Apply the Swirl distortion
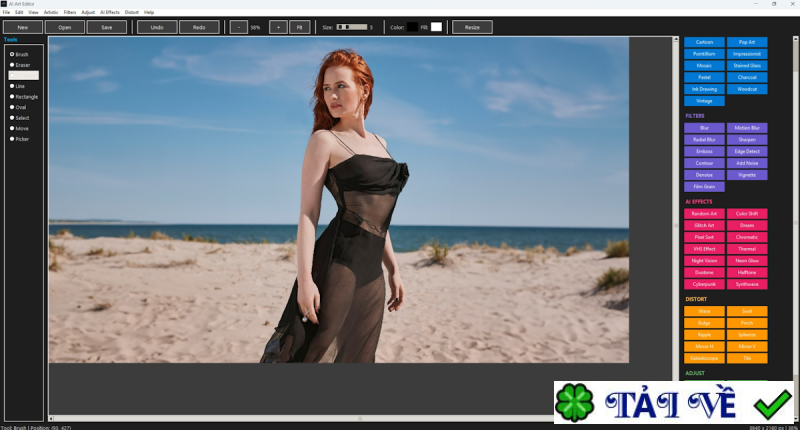Viewport: 800px width, 430px height. (x=747, y=311)
